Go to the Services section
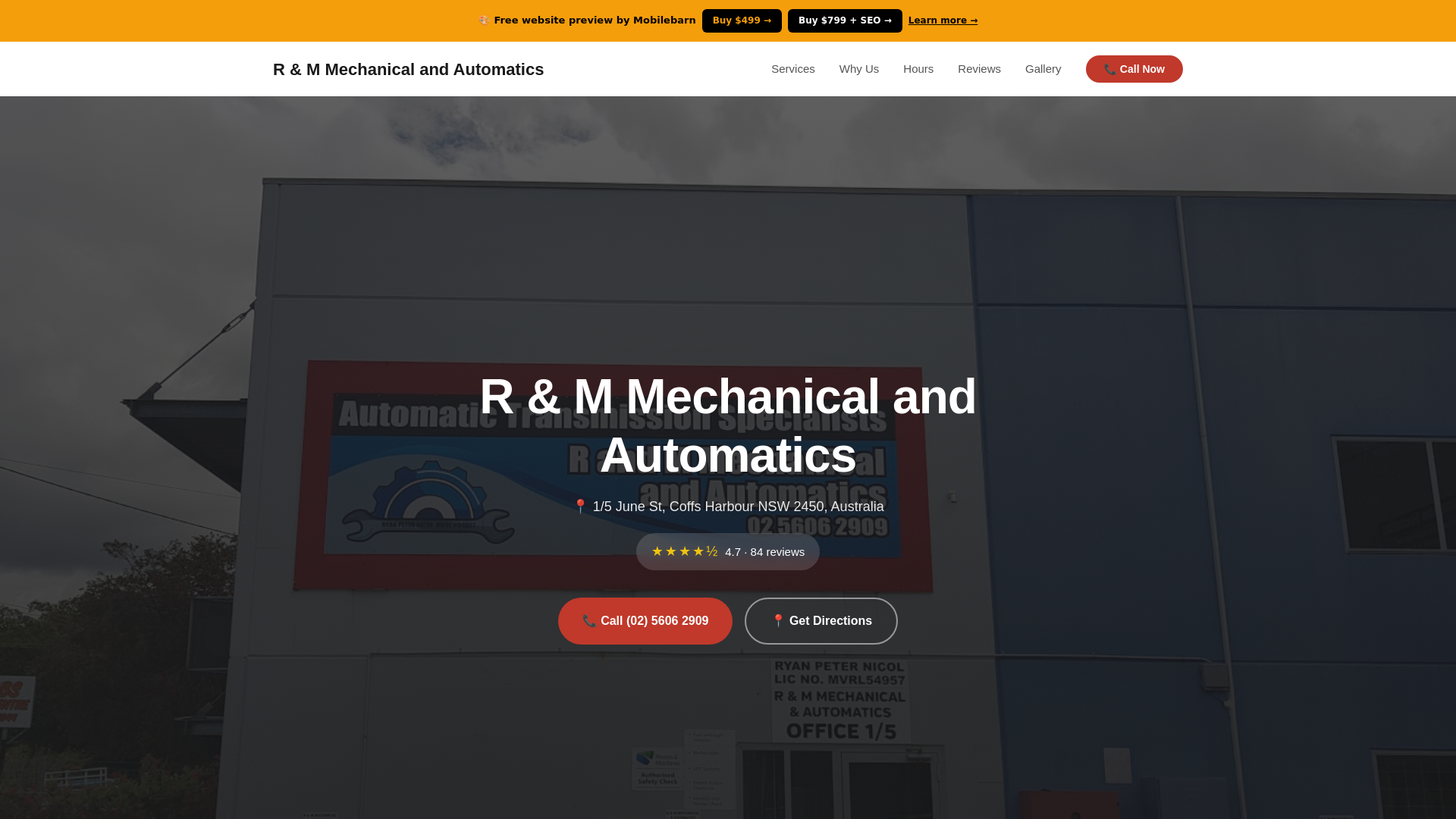1456x819 pixels. click(792, 69)
